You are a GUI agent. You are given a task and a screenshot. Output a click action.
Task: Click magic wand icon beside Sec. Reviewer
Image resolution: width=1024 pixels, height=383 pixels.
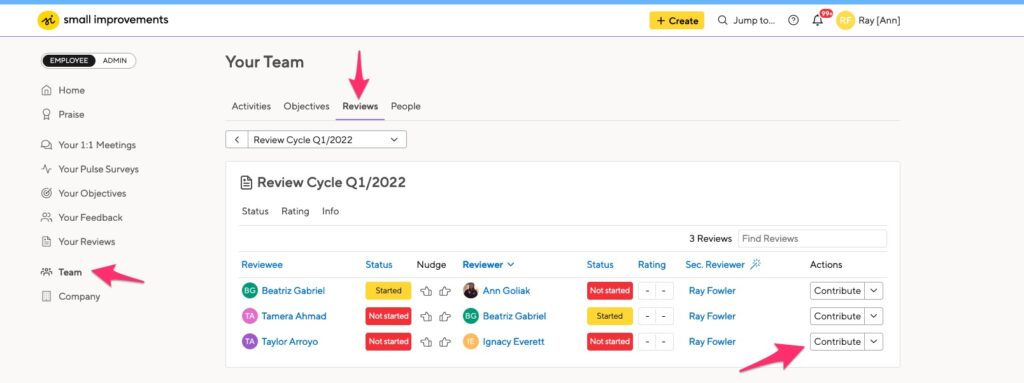[x=756, y=264]
